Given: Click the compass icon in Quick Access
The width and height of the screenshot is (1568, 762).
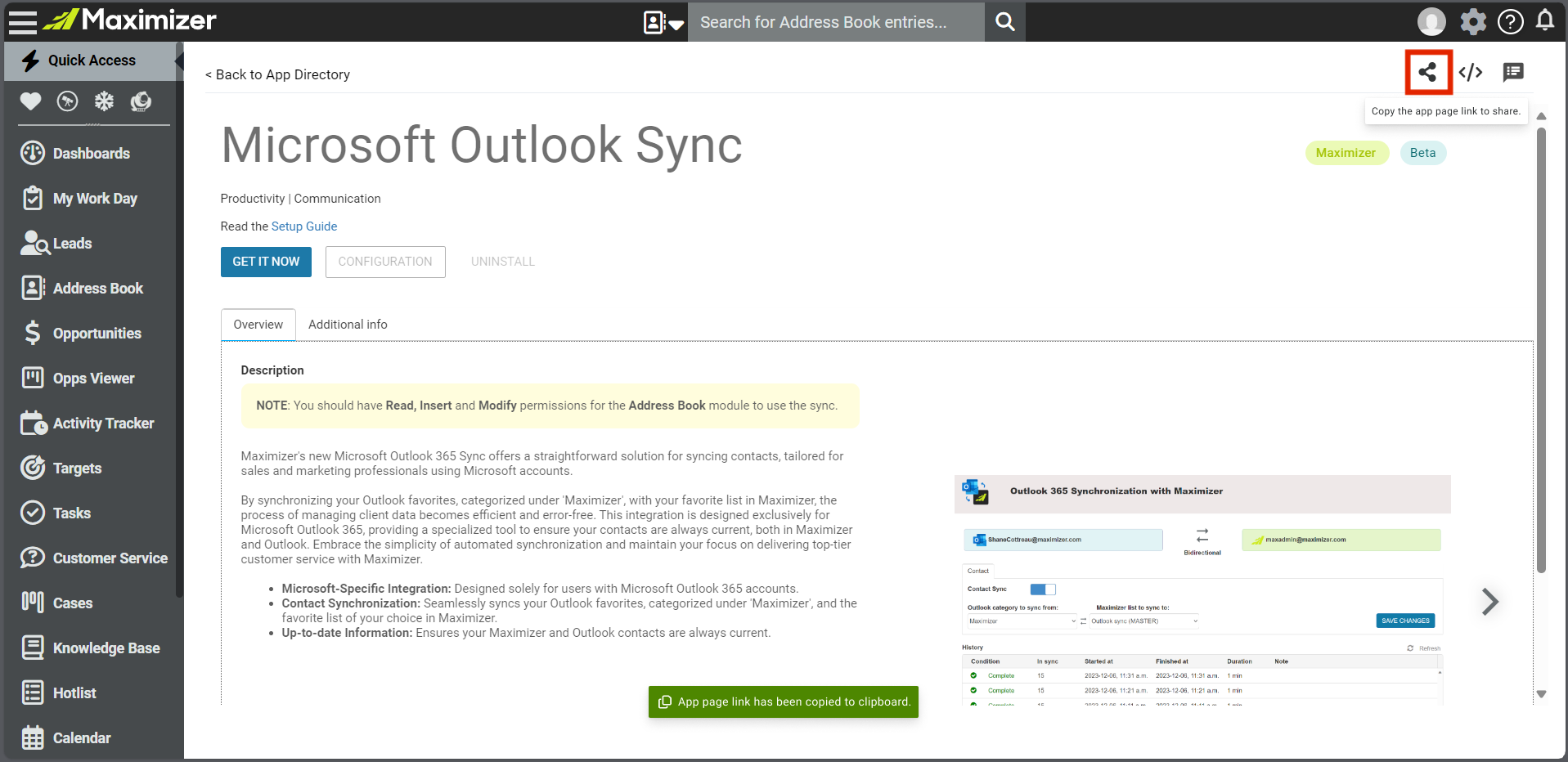Looking at the screenshot, I should click(x=67, y=101).
